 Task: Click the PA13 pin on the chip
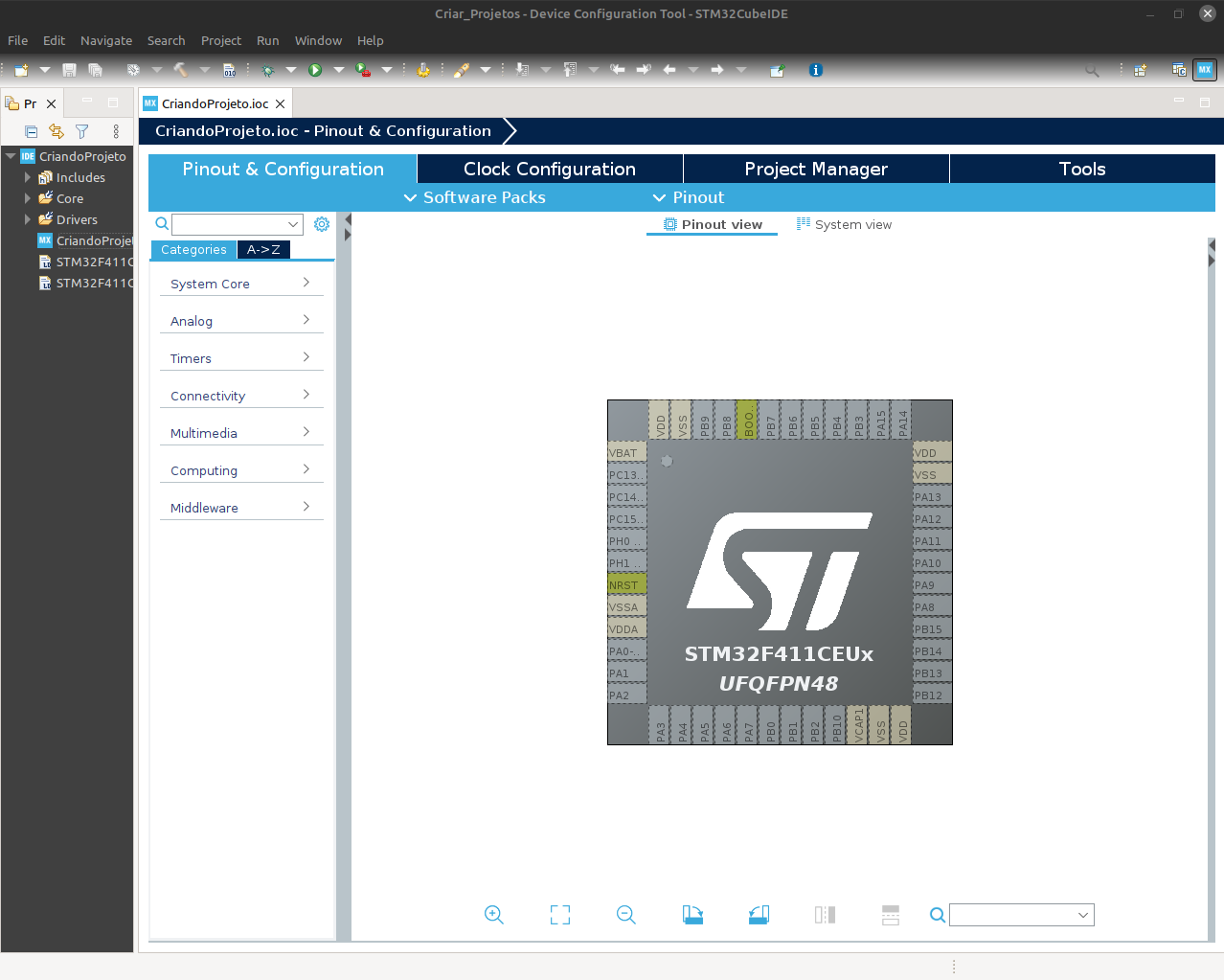[932, 497]
